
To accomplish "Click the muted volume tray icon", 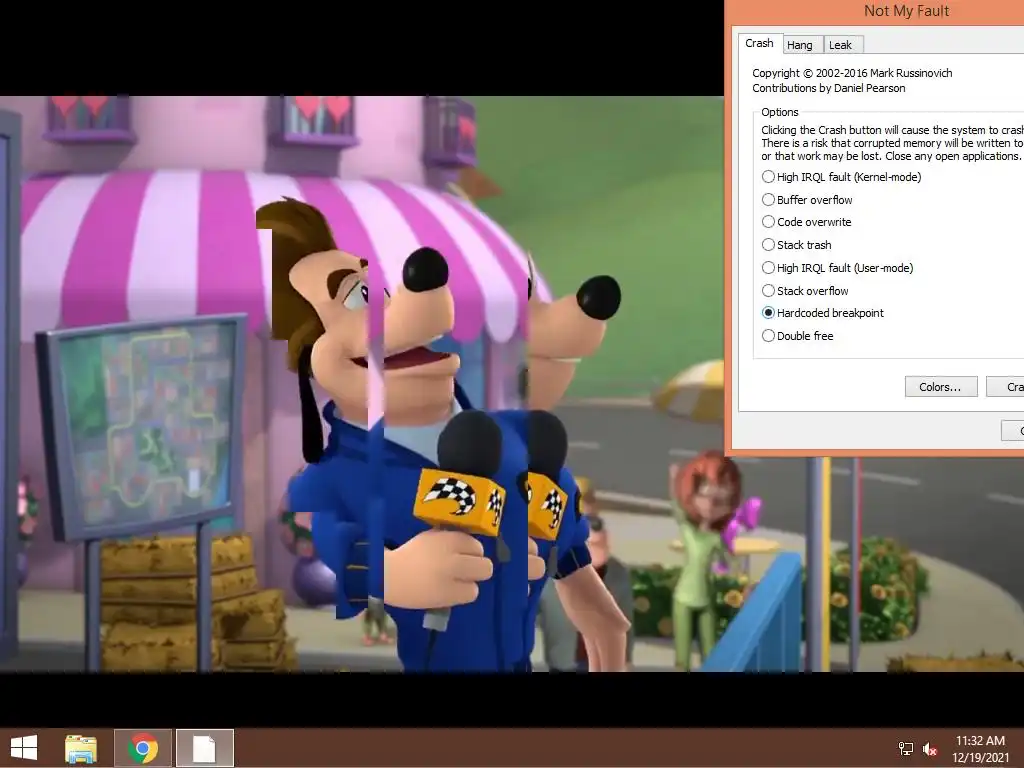I will pos(930,748).
